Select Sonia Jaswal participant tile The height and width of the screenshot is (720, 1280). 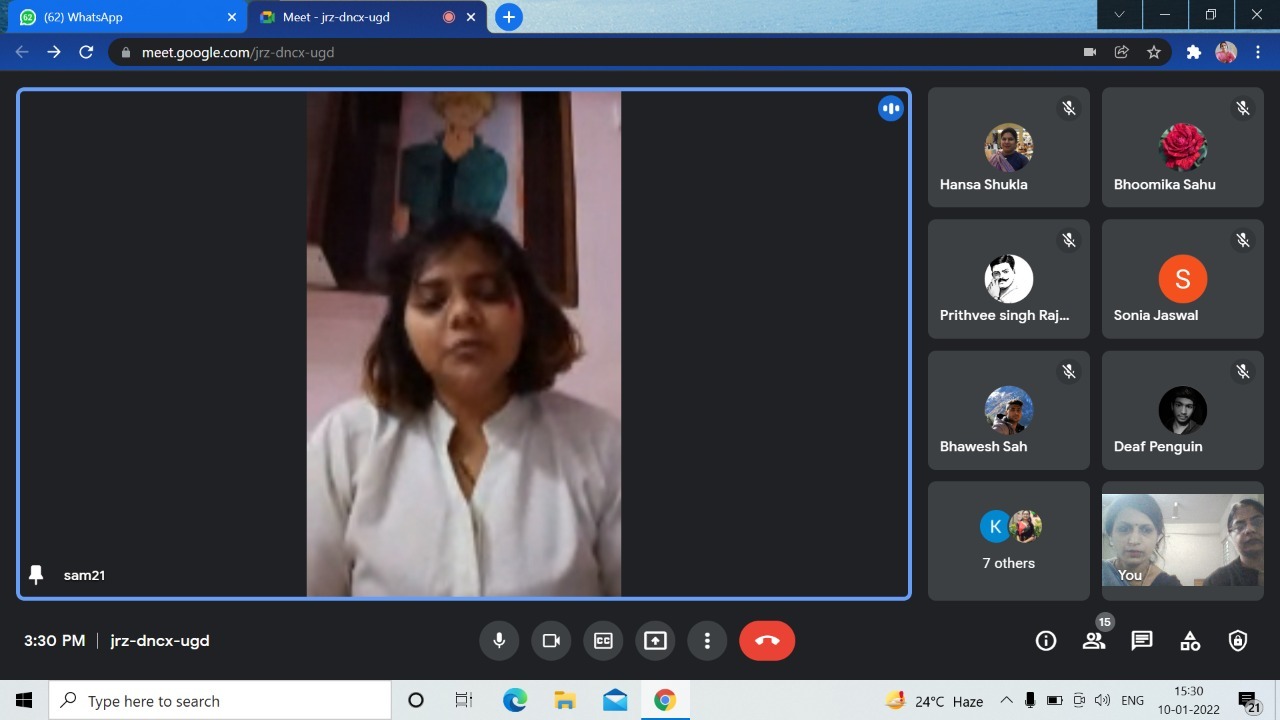click(x=1183, y=279)
